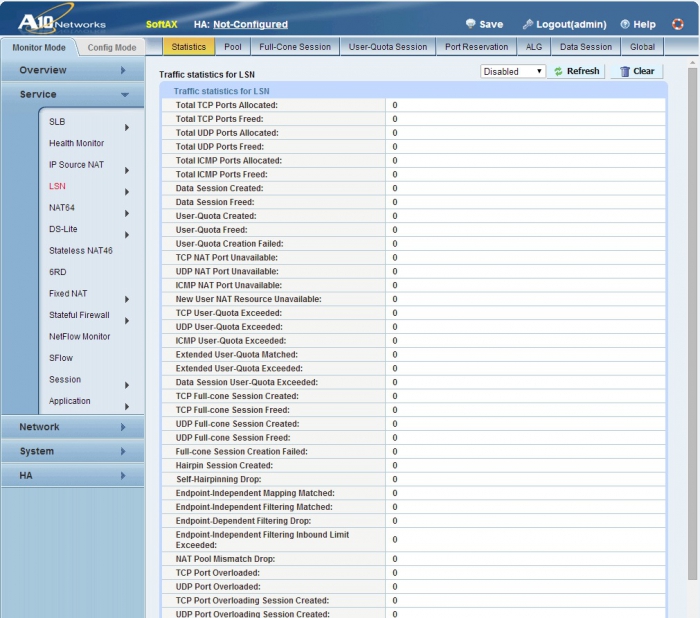Click 'User-Quota Creation Failed:' row label

click(x=229, y=243)
